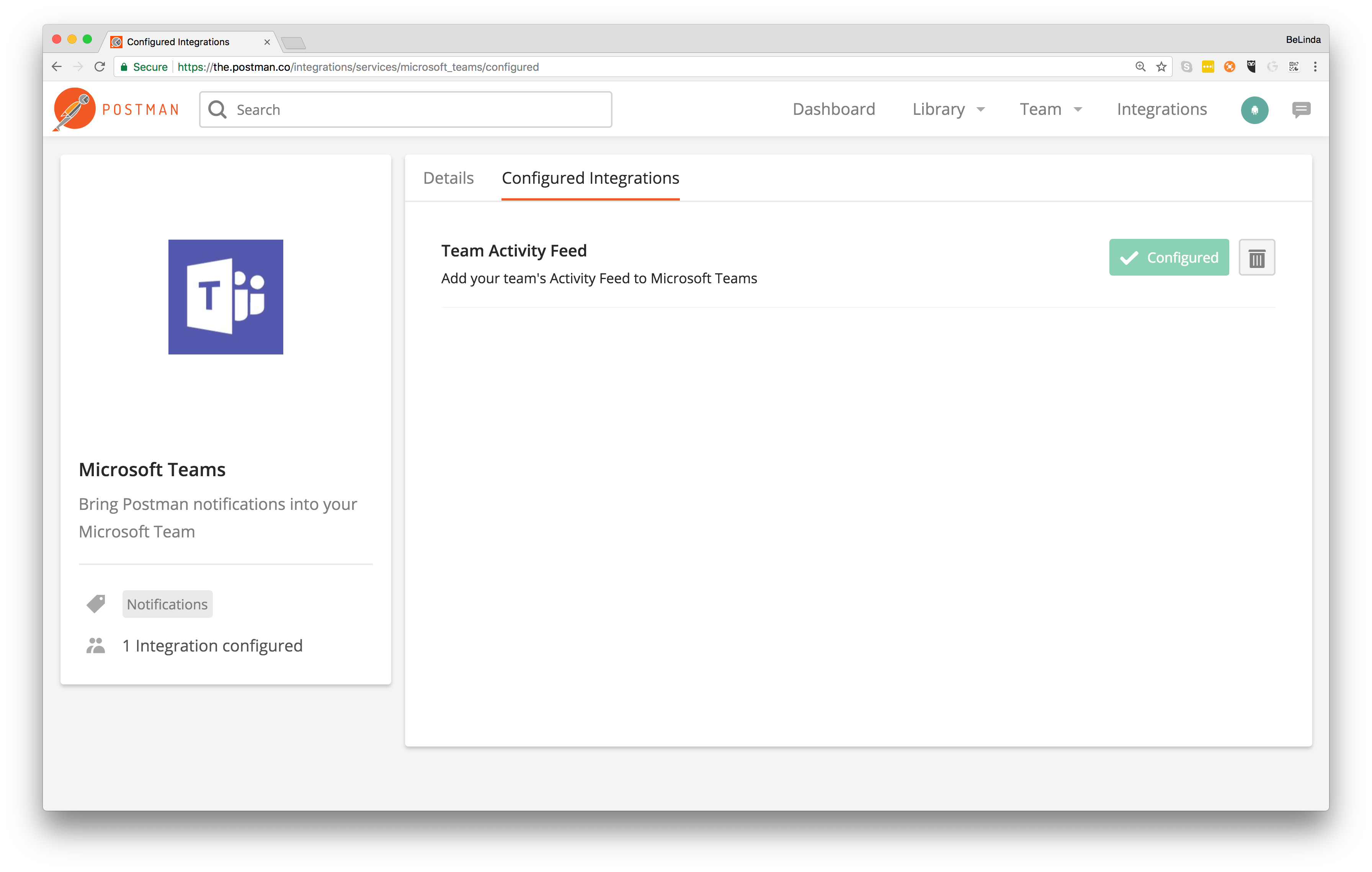The width and height of the screenshot is (1372, 872).
Task: Click the search magnifier in the search bar
Action: pos(217,109)
